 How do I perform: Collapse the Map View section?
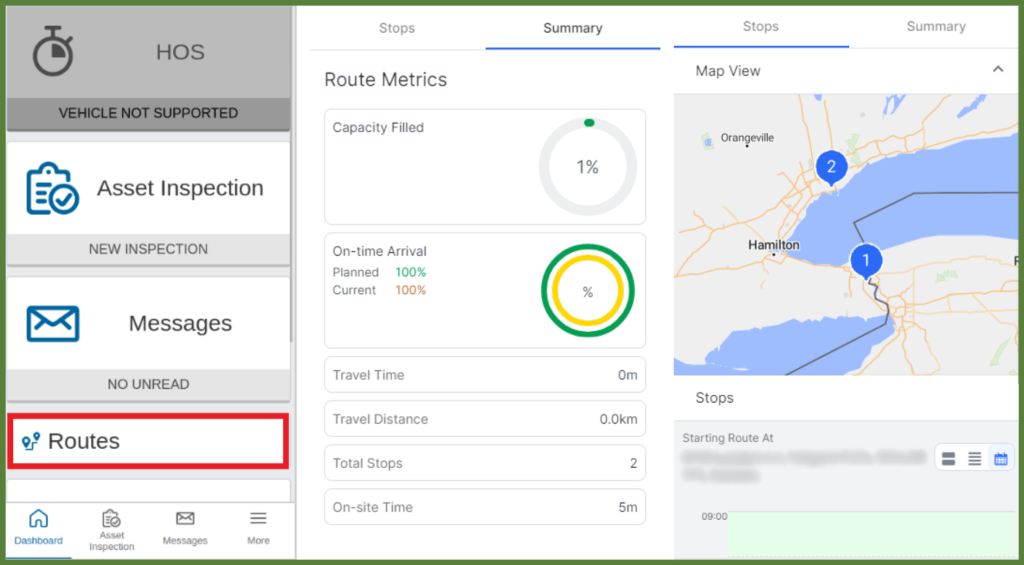997,70
